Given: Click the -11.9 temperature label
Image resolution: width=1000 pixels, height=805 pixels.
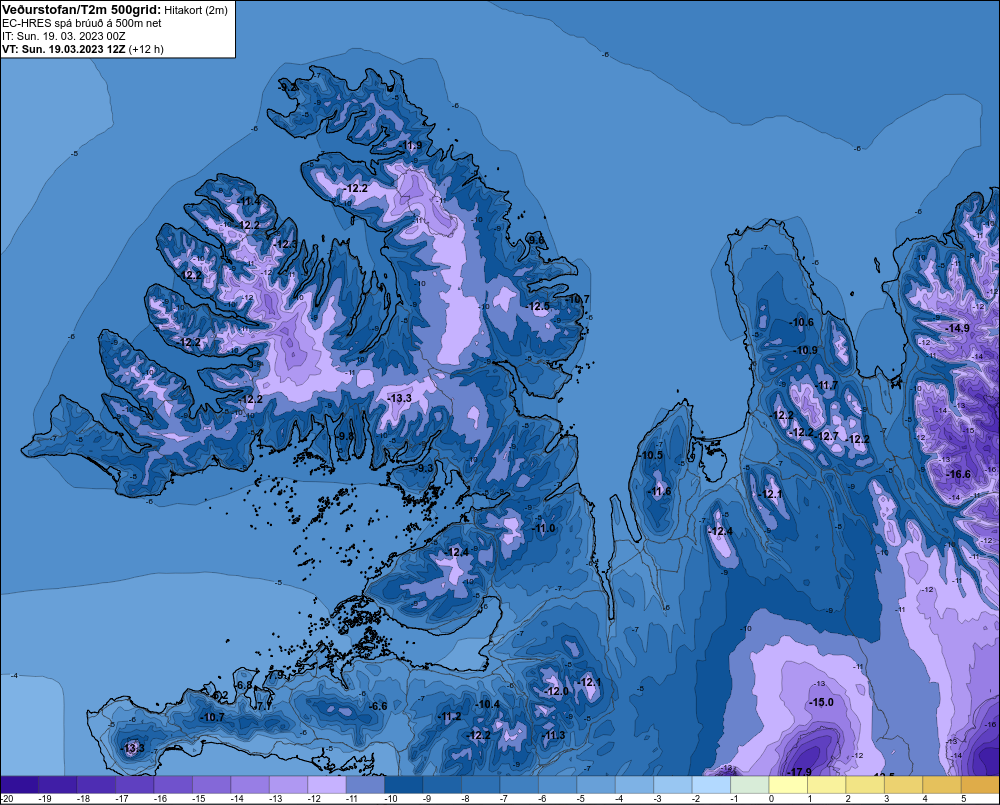Looking at the screenshot, I should tap(411, 145).
